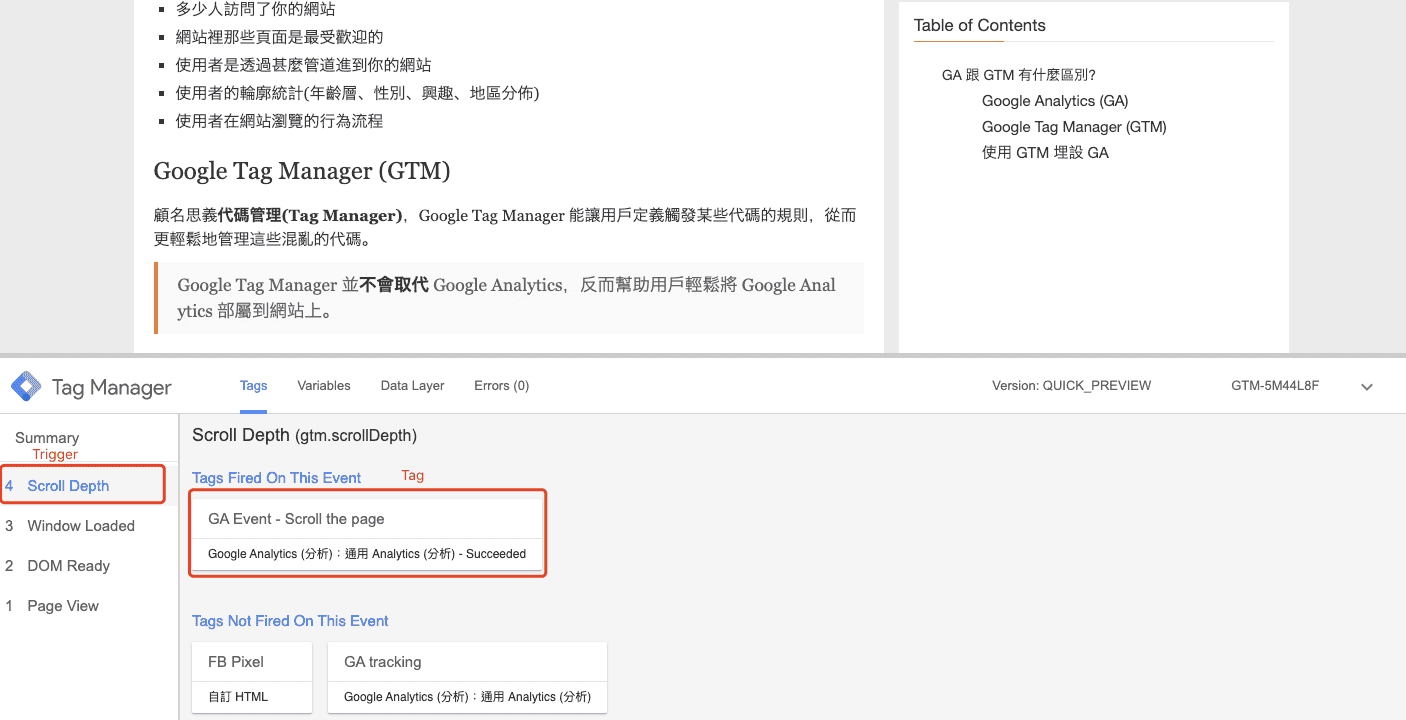Switch to the Tags tab
Image resolution: width=1406 pixels, height=720 pixels.
[x=253, y=385]
